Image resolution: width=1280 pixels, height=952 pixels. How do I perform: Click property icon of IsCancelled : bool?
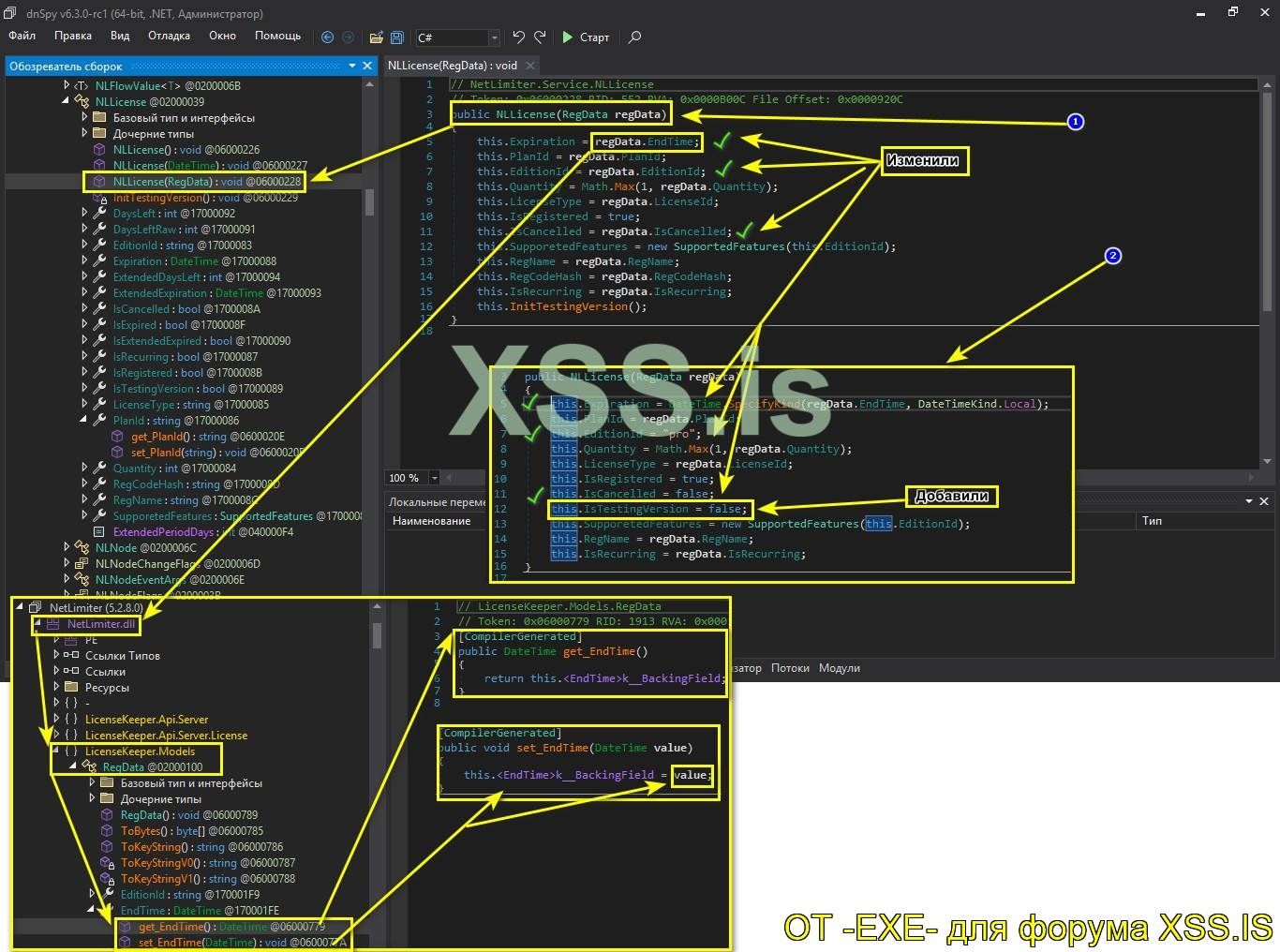(x=100, y=309)
